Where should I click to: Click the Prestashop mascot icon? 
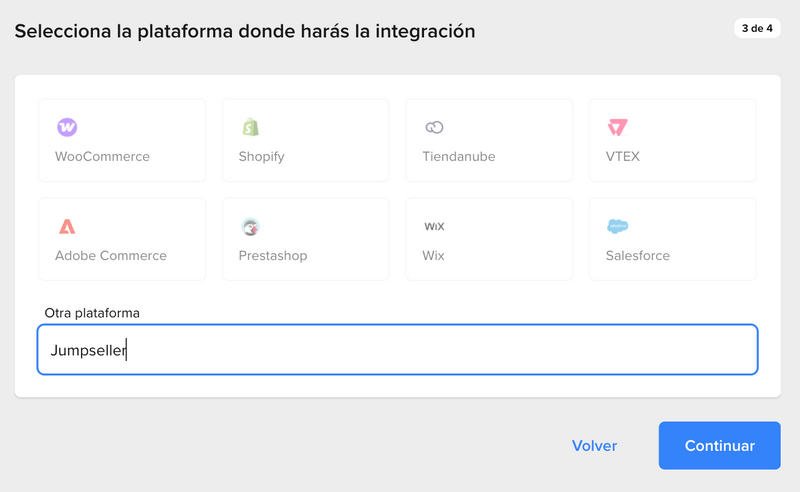(250, 227)
